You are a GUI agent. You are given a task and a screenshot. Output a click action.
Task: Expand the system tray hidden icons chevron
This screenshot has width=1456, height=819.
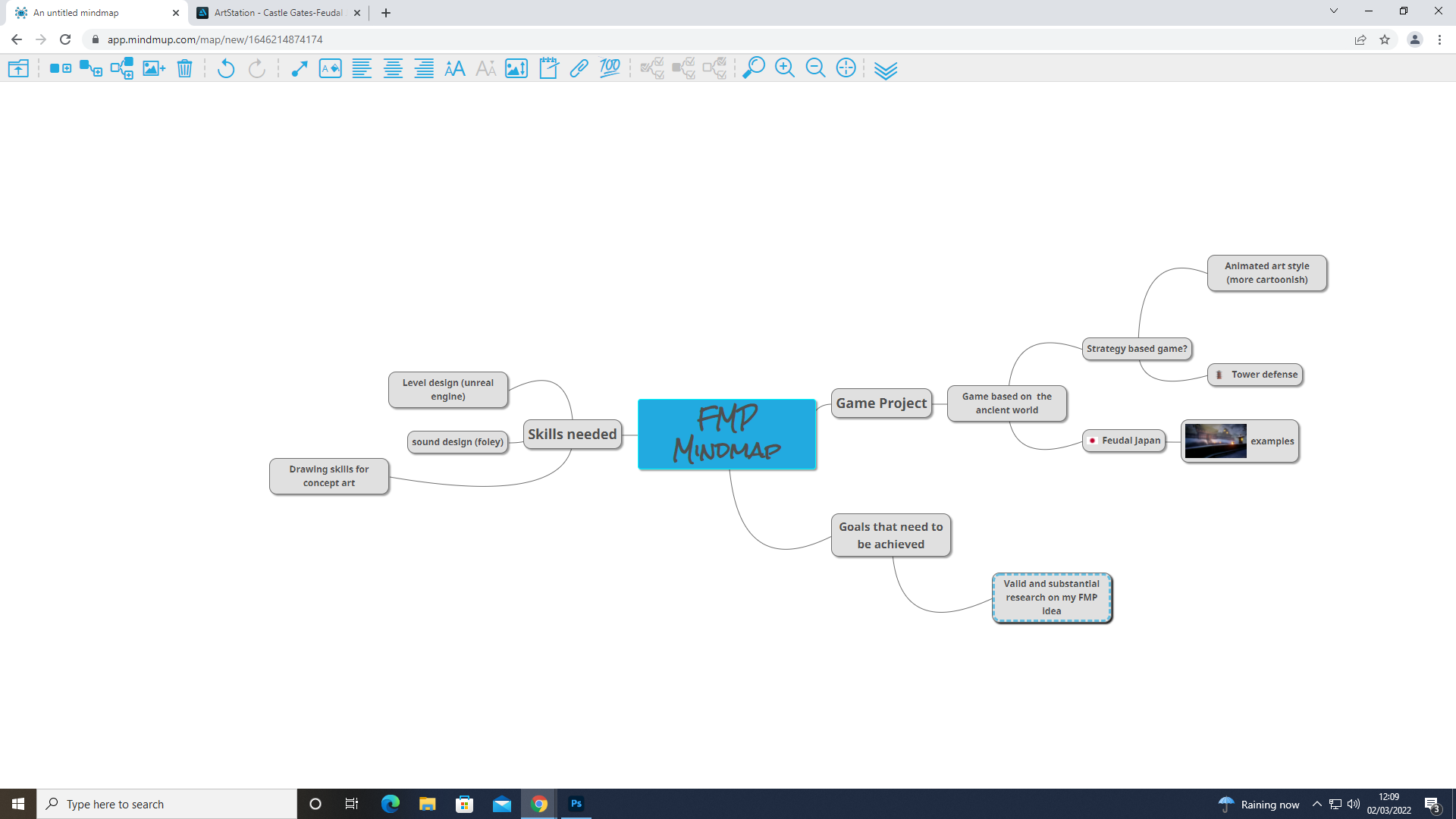[1316, 804]
